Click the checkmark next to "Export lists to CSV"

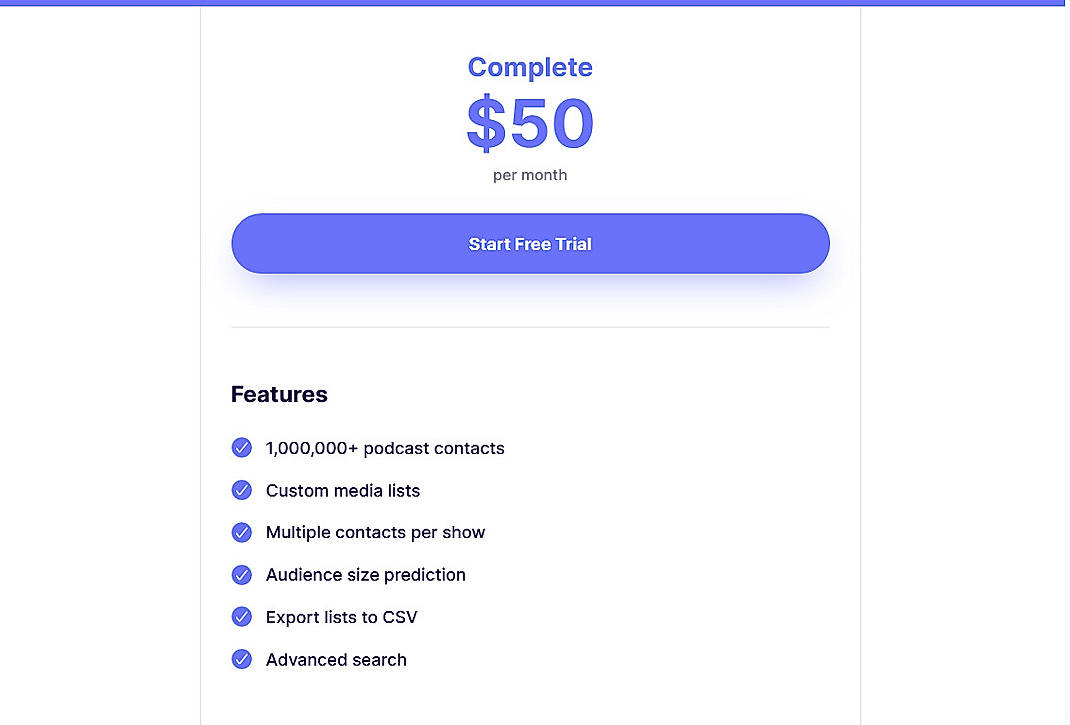(x=242, y=617)
